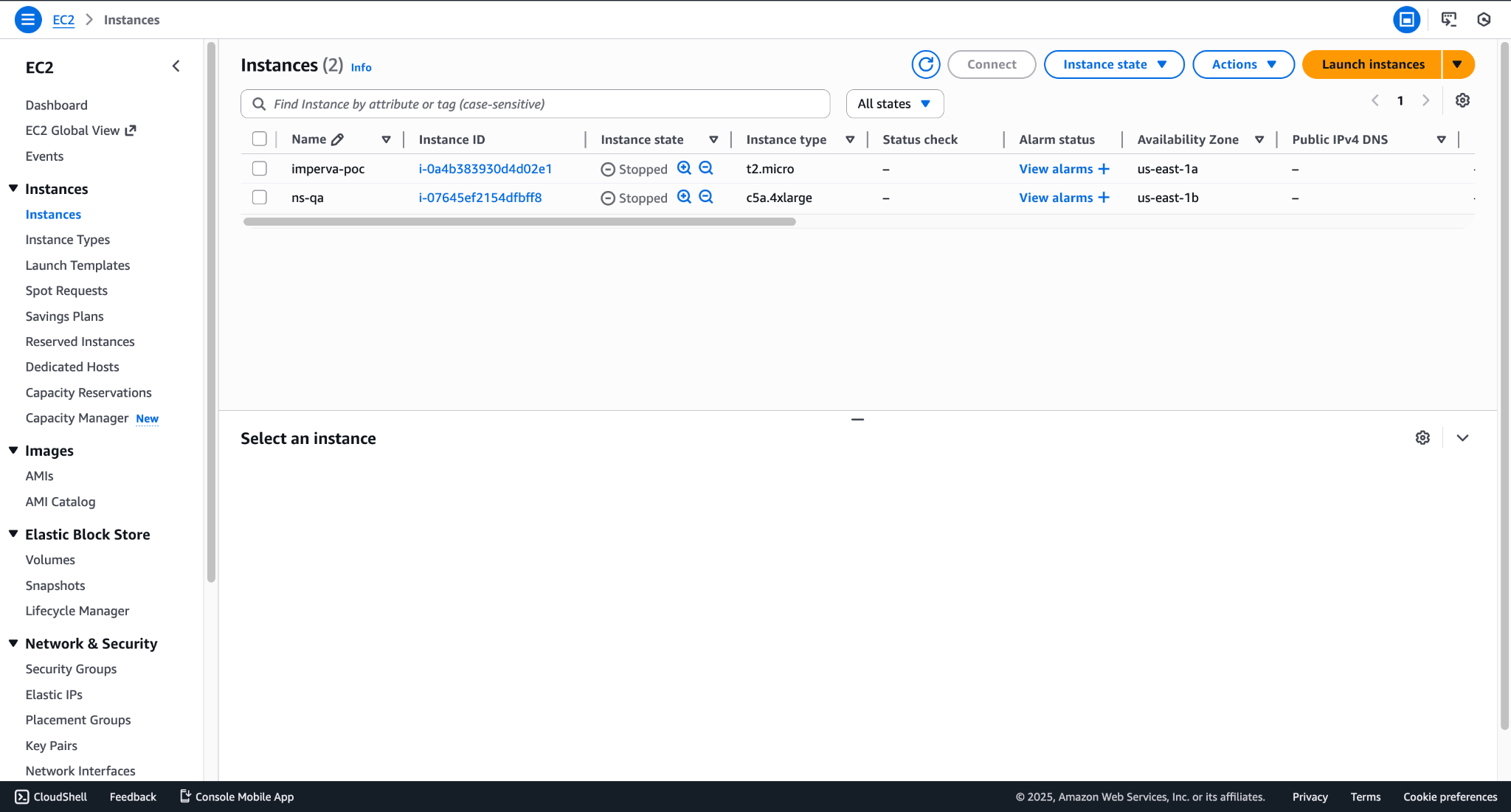Open the Actions dropdown

point(1243,64)
